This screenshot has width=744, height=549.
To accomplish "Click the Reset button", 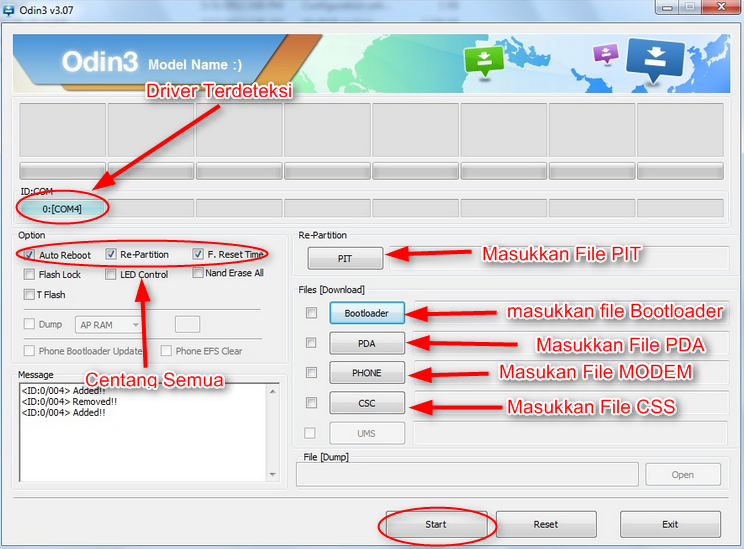I will pos(546,524).
